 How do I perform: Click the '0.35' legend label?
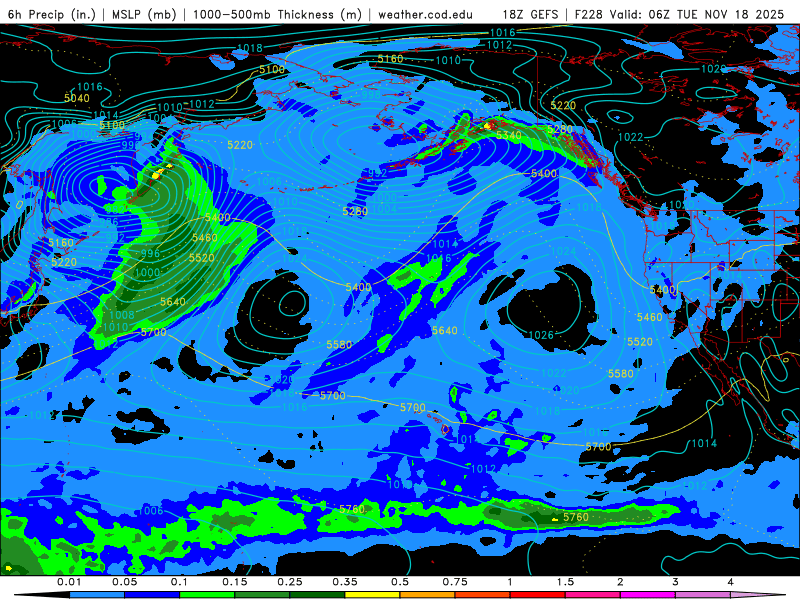(x=345, y=582)
